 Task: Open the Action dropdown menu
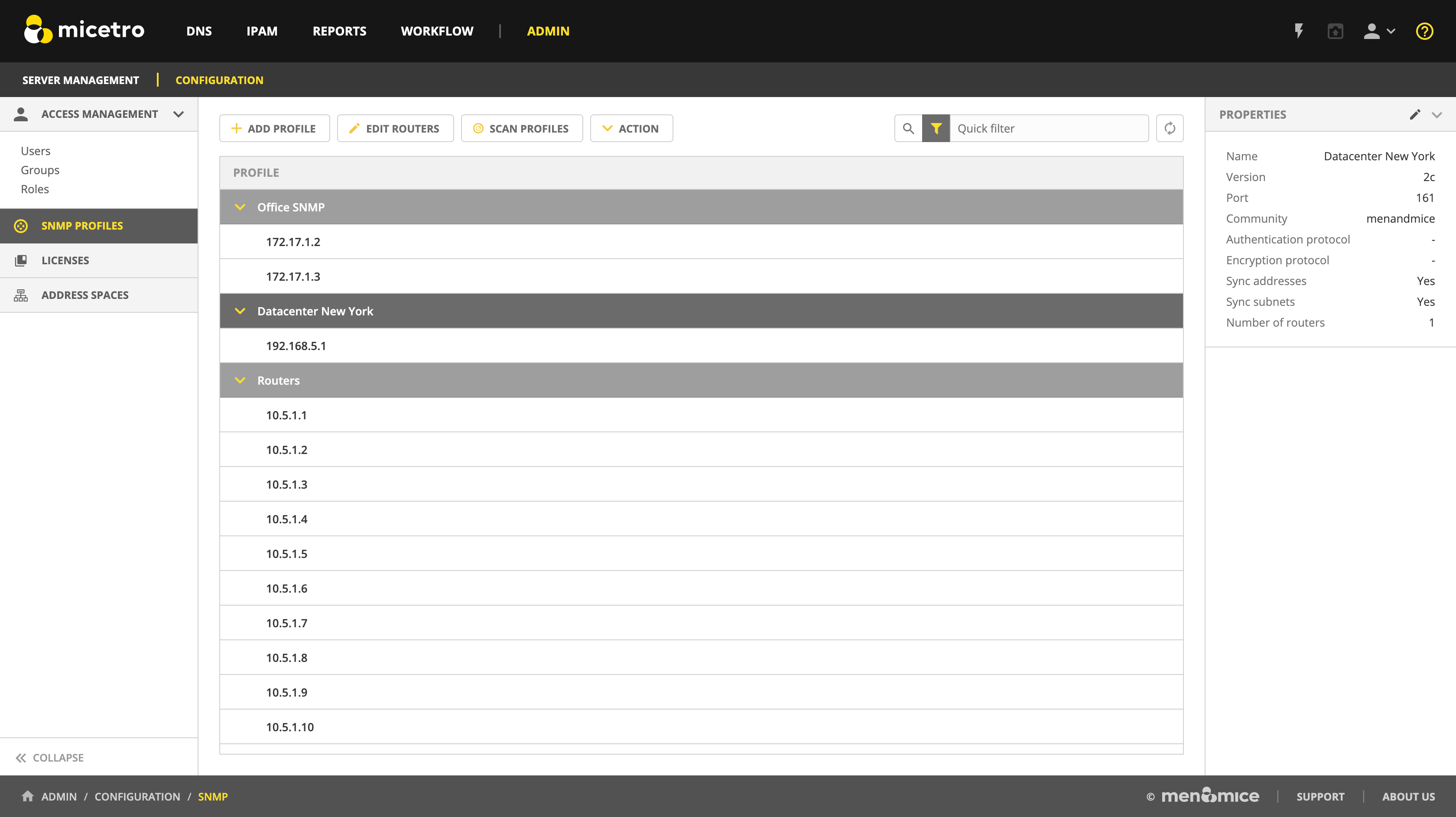coord(631,128)
